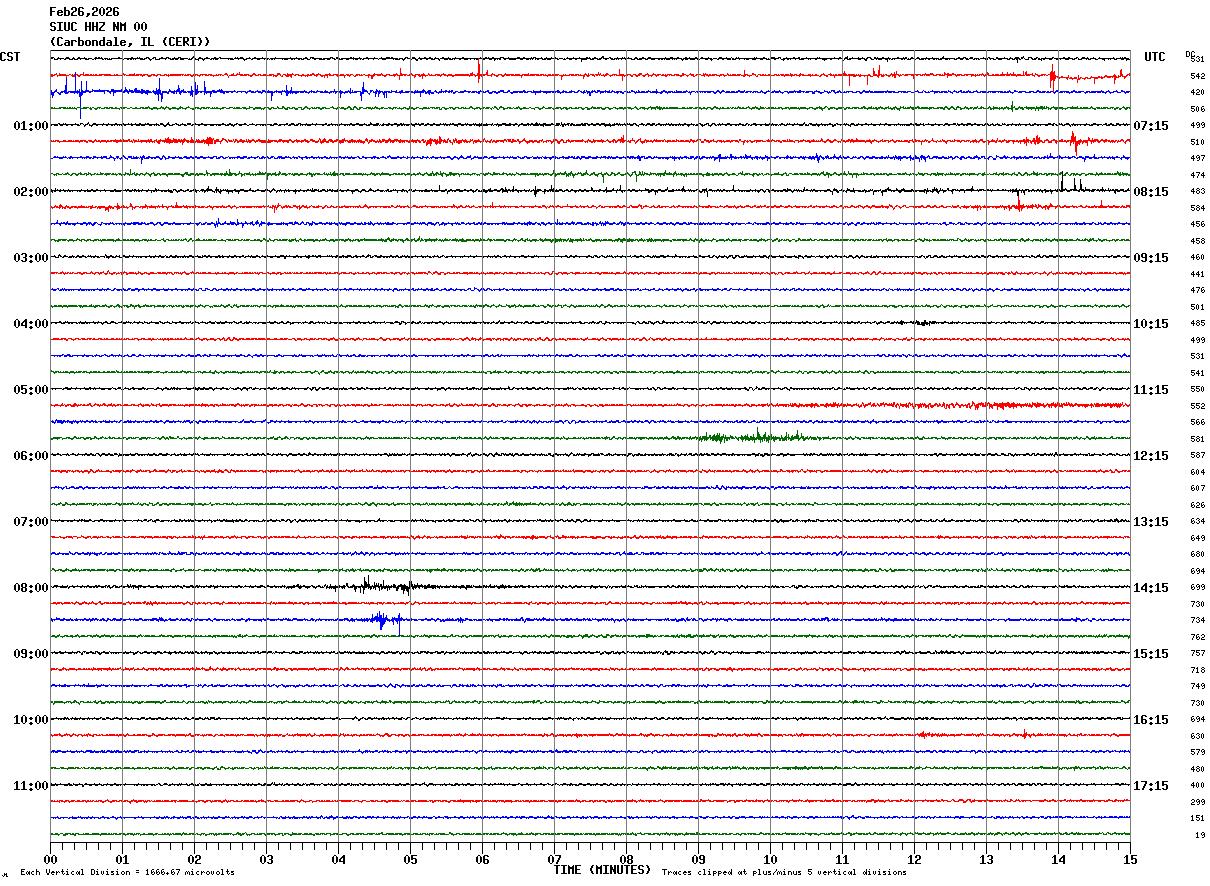
Task: Click the black seismic event on the 08:00 trace
Action: (380, 586)
